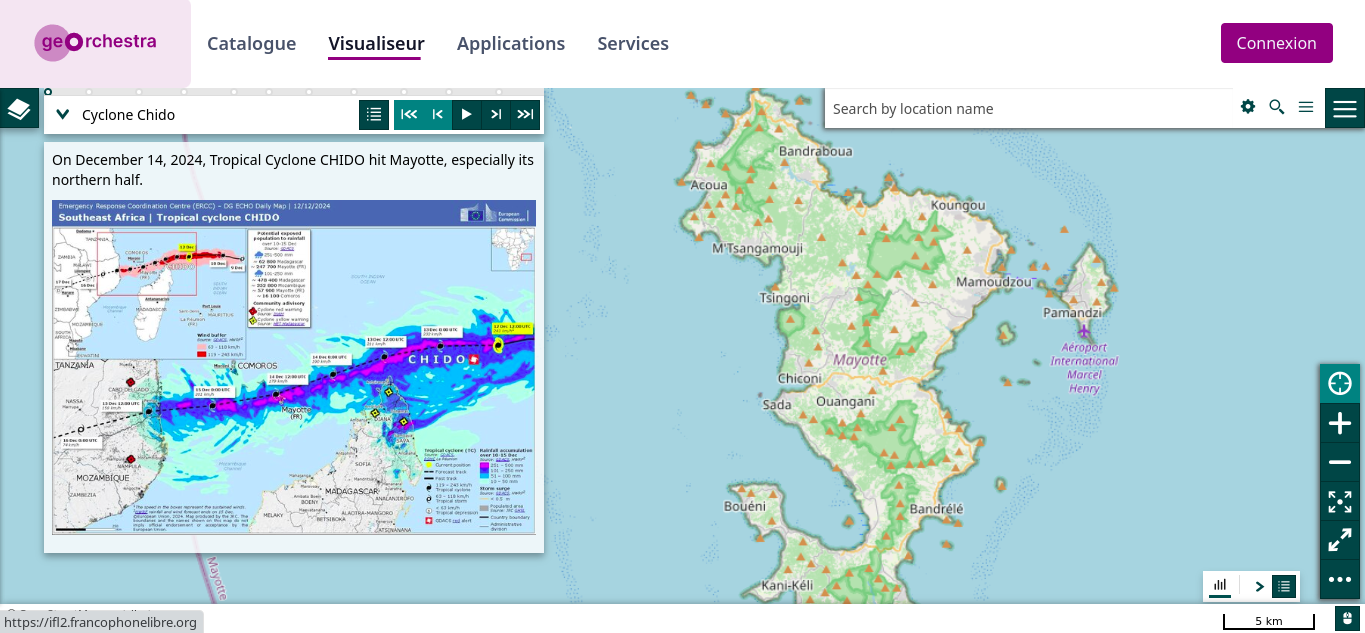Skip to the last story section
The image size is (1365, 633).
click(x=525, y=114)
